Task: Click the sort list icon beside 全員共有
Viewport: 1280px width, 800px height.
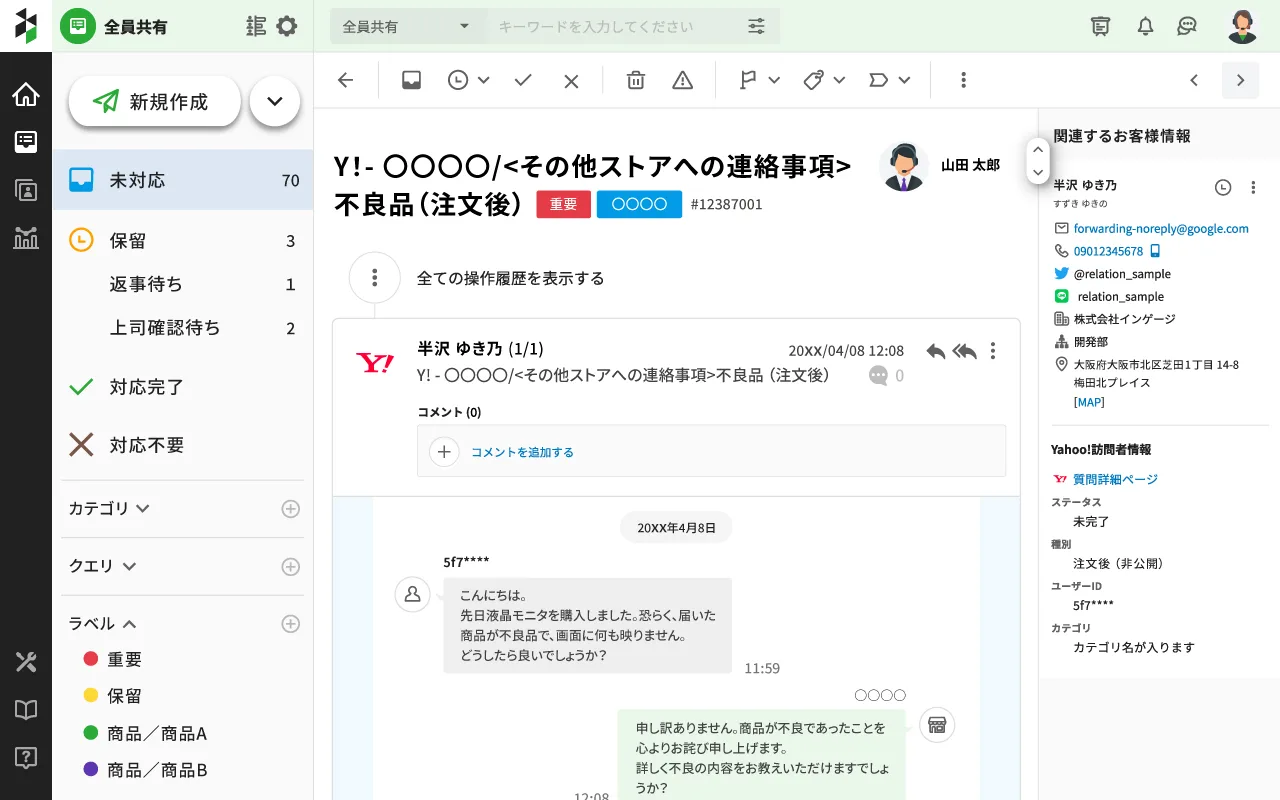Action: point(256,26)
